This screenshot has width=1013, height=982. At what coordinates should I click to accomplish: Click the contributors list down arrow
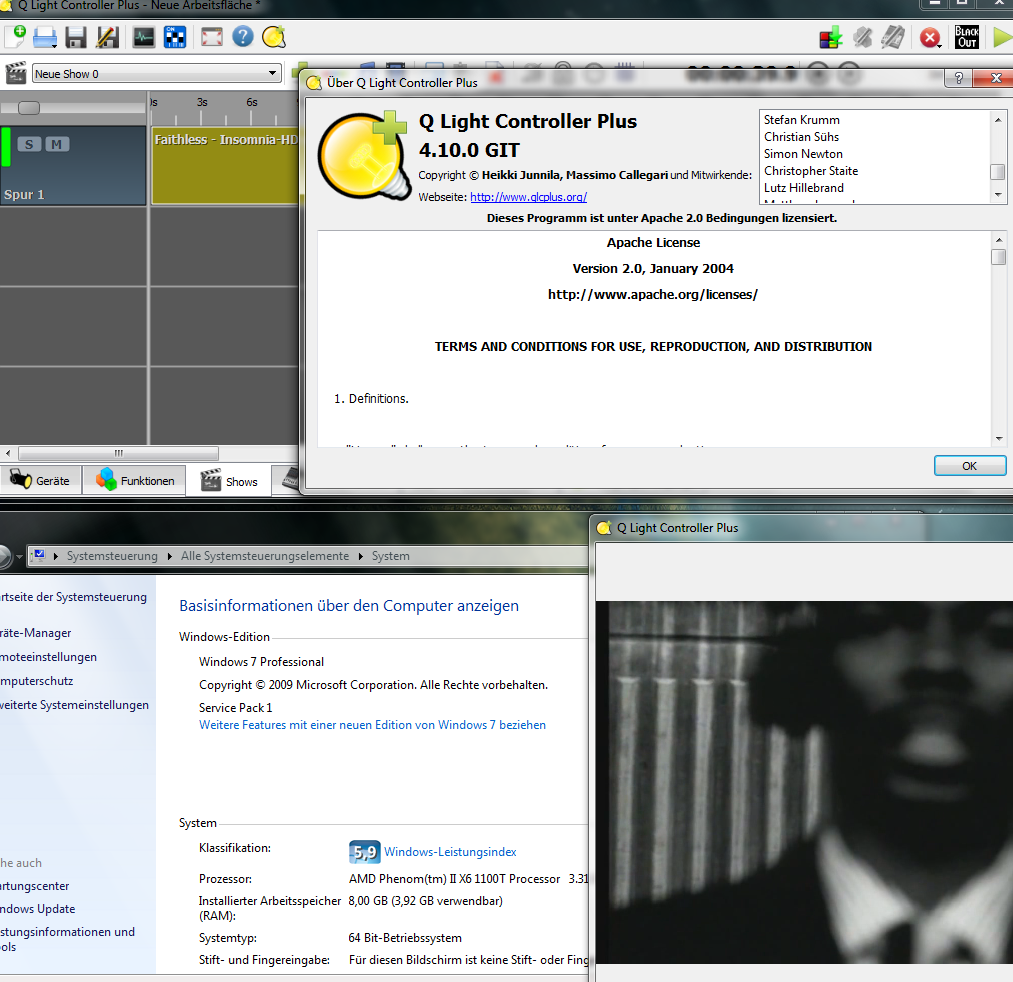(998, 194)
